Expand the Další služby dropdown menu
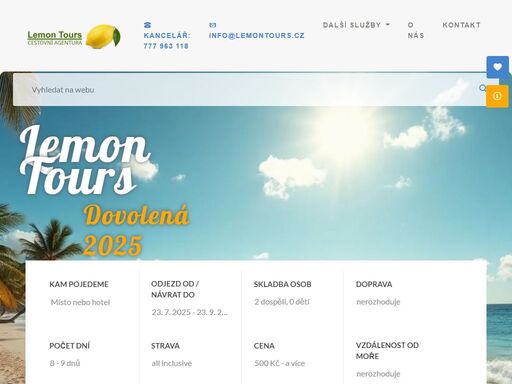The image size is (512, 384). coord(356,25)
